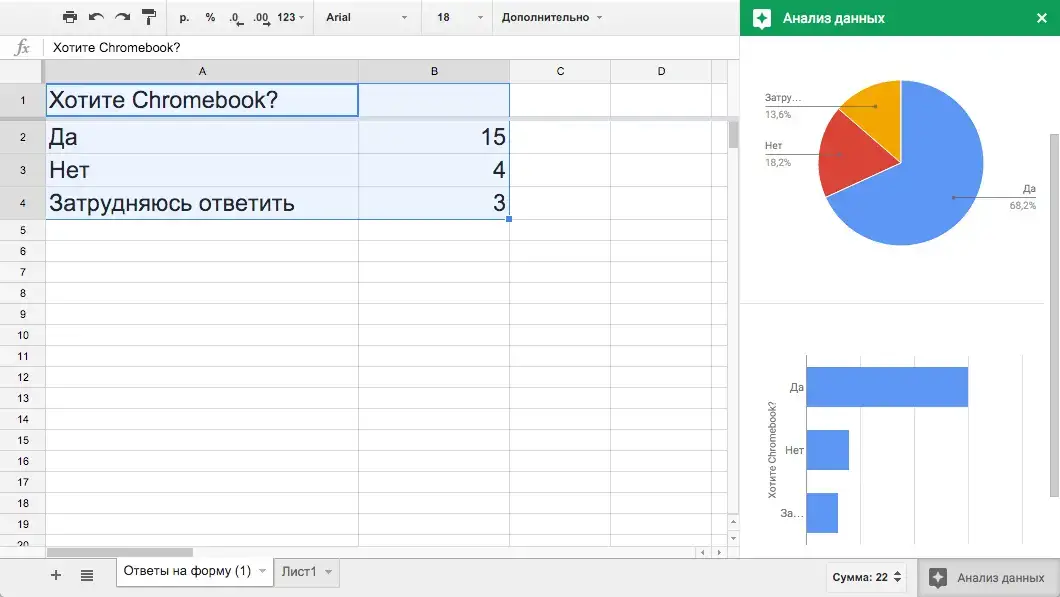The height and width of the screenshot is (597, 1060).
Task: Undo the last action
Action: coord(96,17)
